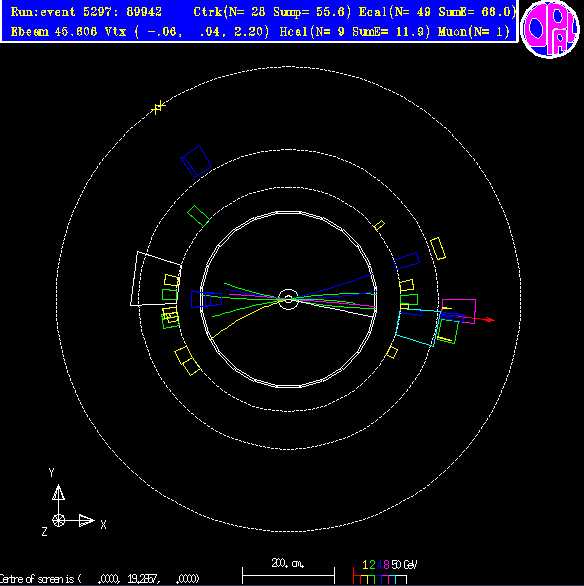Click the XYZ coordinate axes indicator
Viewport: 584px width, 586px height.
coord(71,502)
